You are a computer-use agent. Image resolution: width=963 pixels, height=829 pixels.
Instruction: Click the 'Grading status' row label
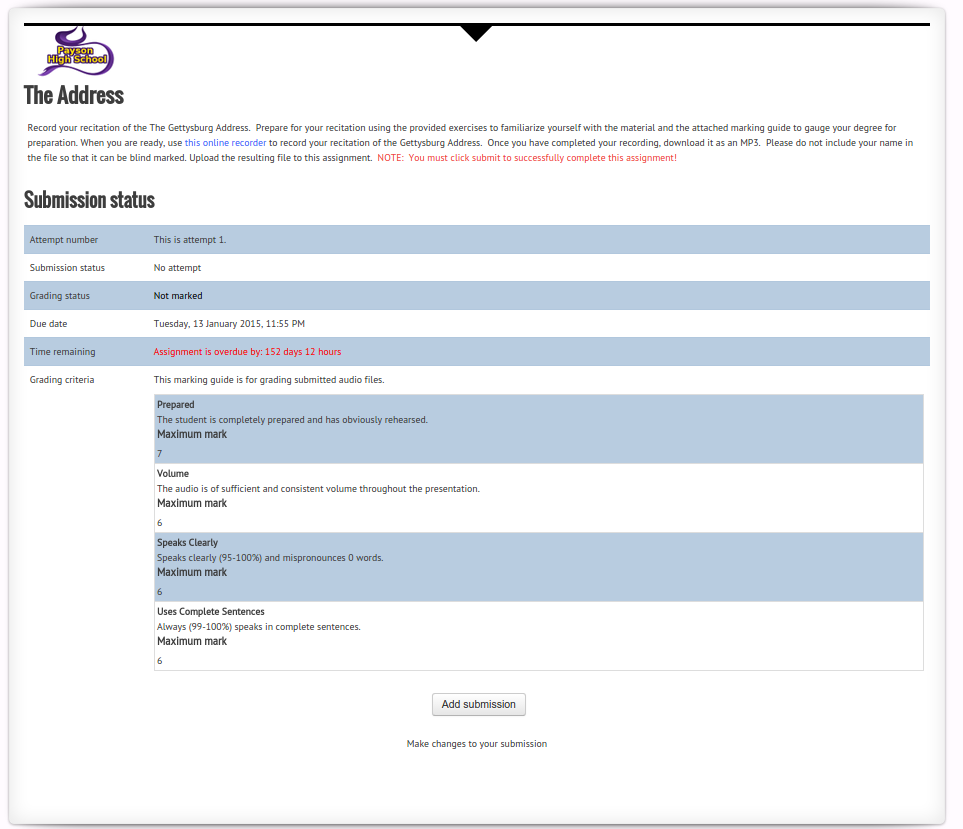pyautogui.click(x=60, y=295)
